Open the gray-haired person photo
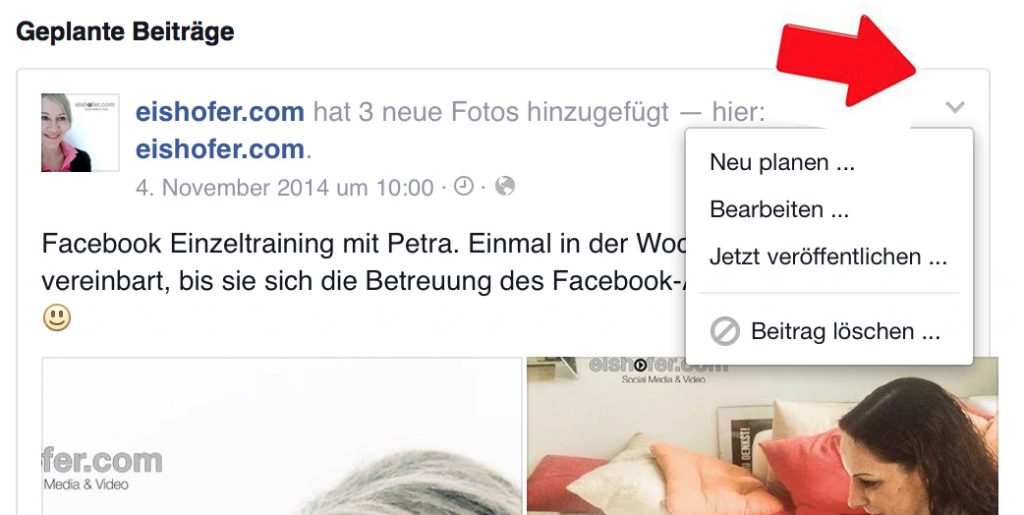 (x=282, y=436)
